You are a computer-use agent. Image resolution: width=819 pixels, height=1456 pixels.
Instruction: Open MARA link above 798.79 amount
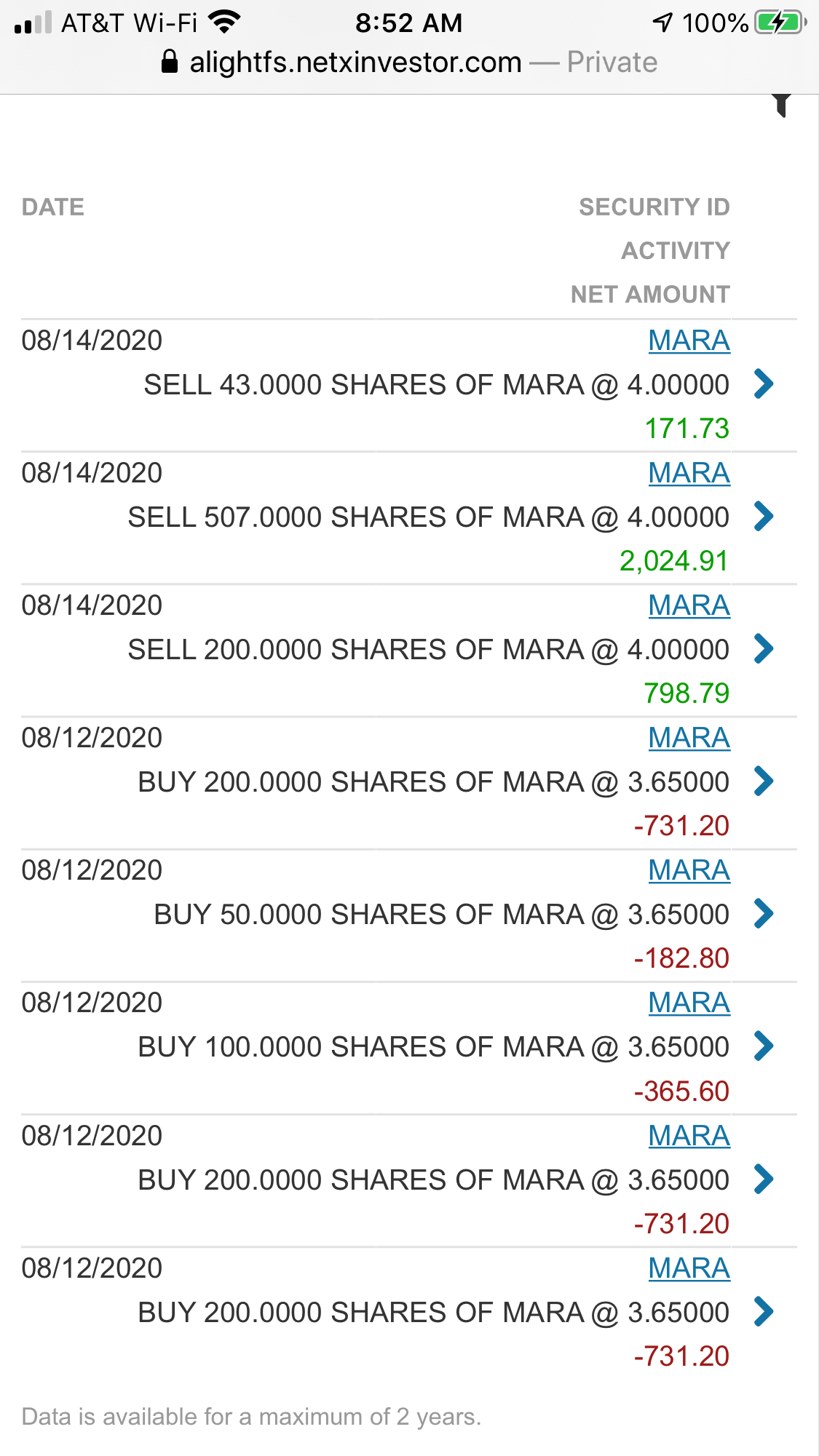tap(689, 605)
